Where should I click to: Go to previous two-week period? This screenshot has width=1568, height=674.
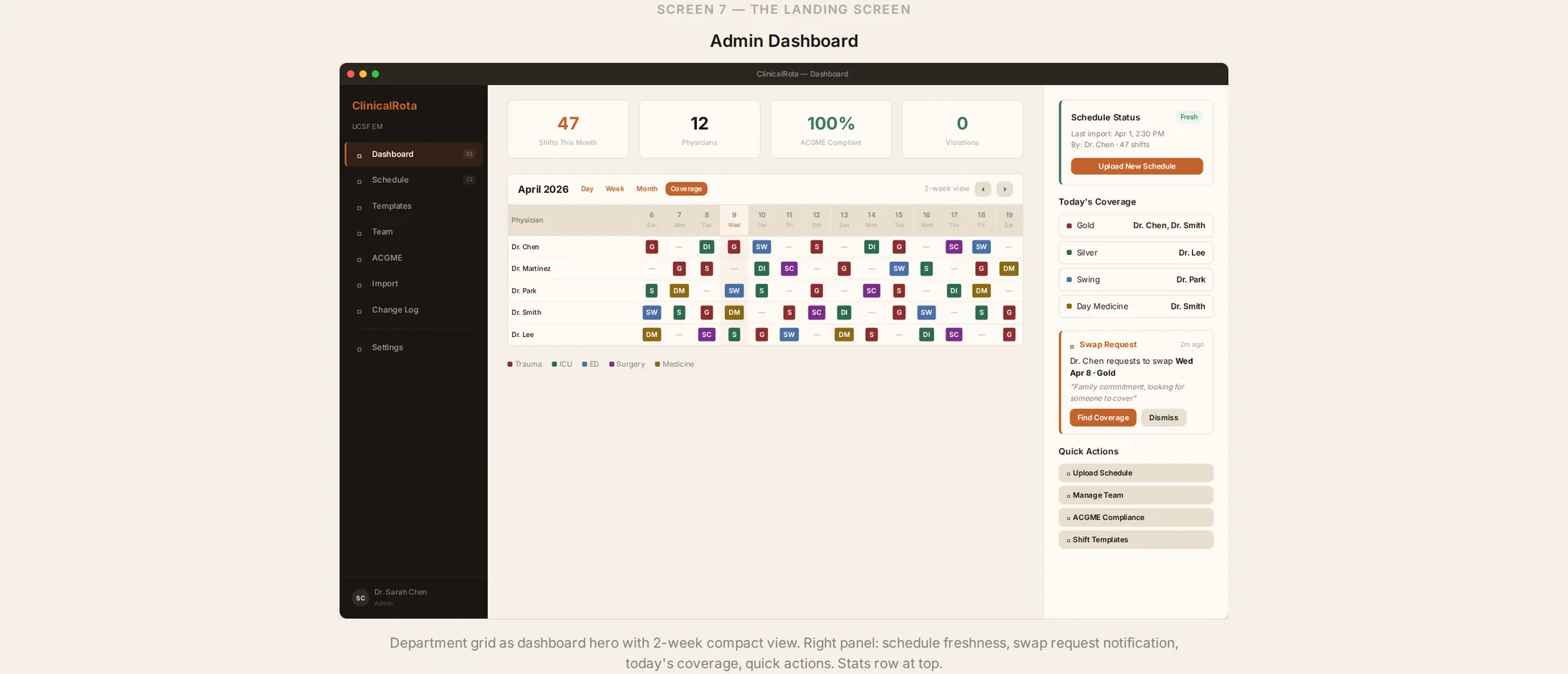click(983, 189)
